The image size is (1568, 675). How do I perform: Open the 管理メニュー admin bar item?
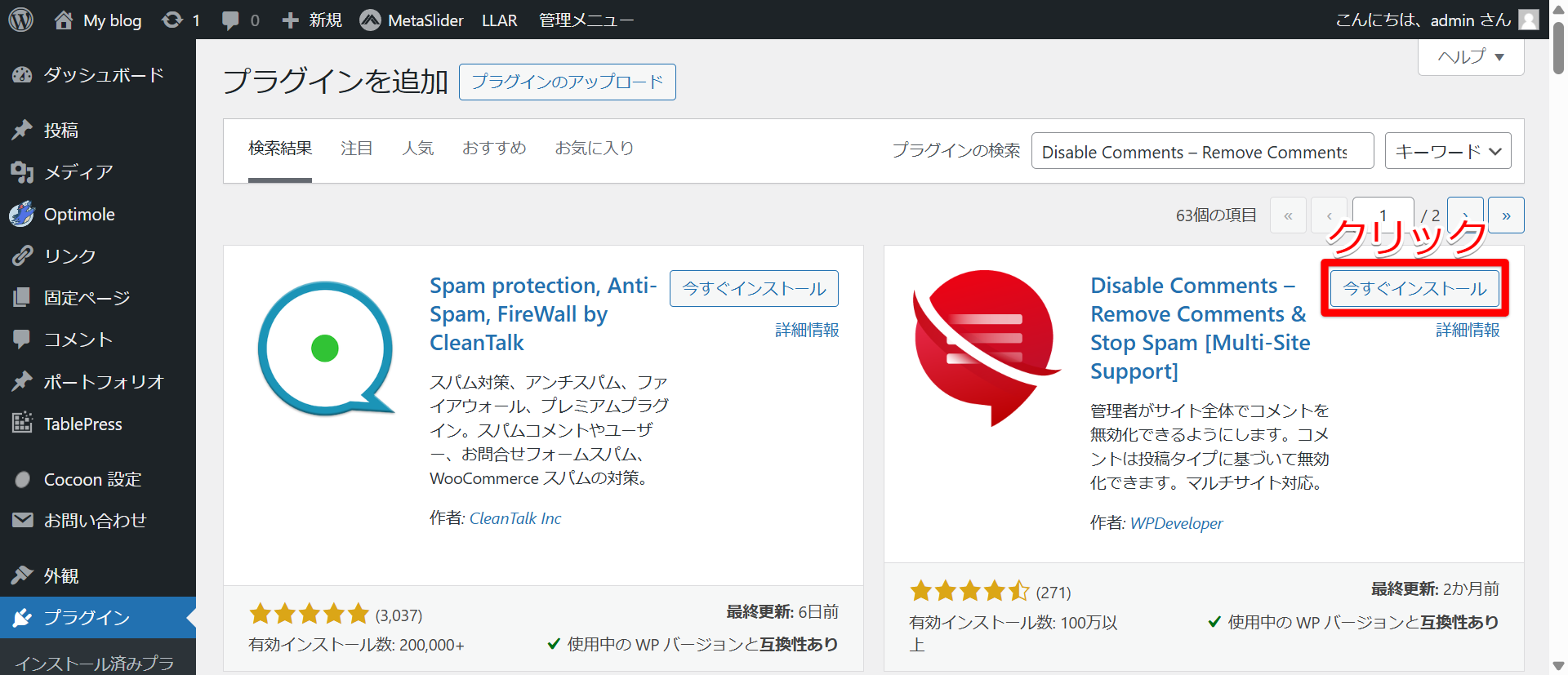(586, 20)
